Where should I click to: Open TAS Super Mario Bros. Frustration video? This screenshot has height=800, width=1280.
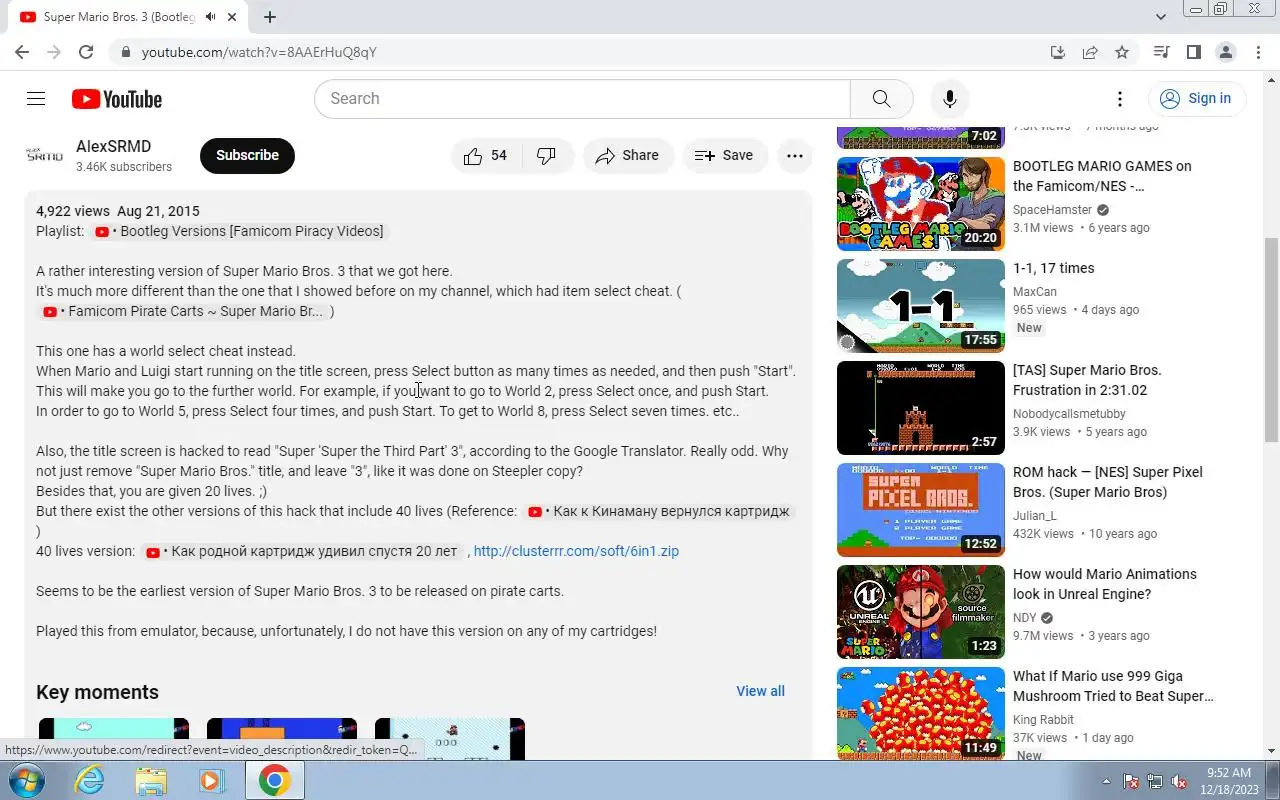[1087, 380]
